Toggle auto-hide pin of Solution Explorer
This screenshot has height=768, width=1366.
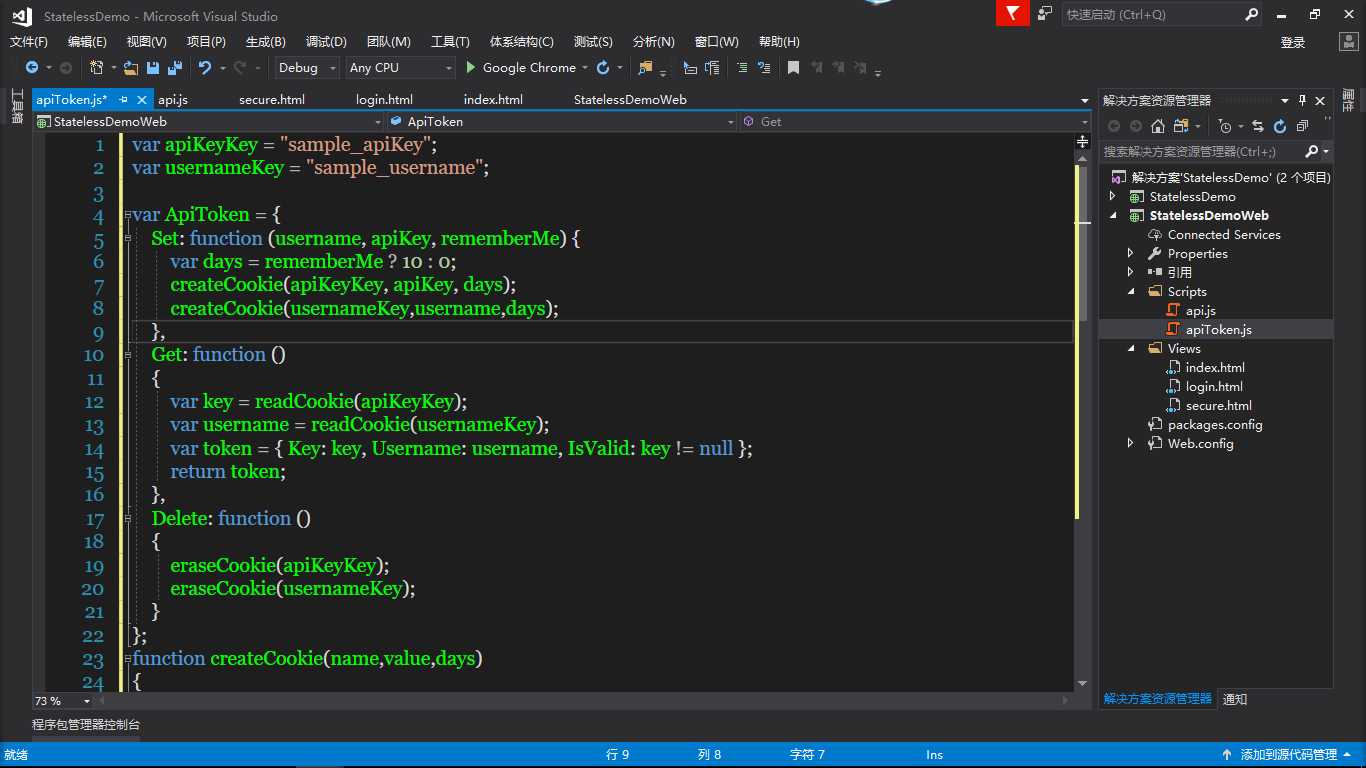[1302, 100]
